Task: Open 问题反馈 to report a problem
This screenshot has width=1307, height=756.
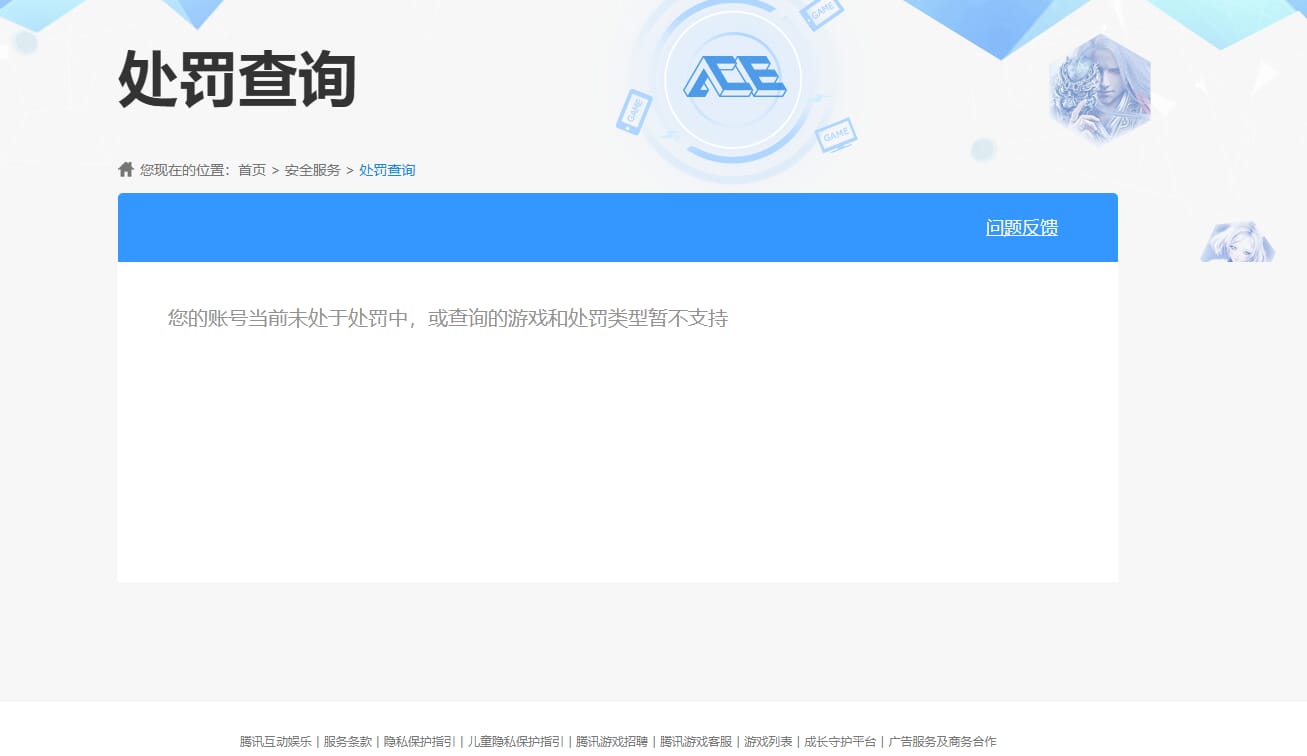Action: [1021, 228]
